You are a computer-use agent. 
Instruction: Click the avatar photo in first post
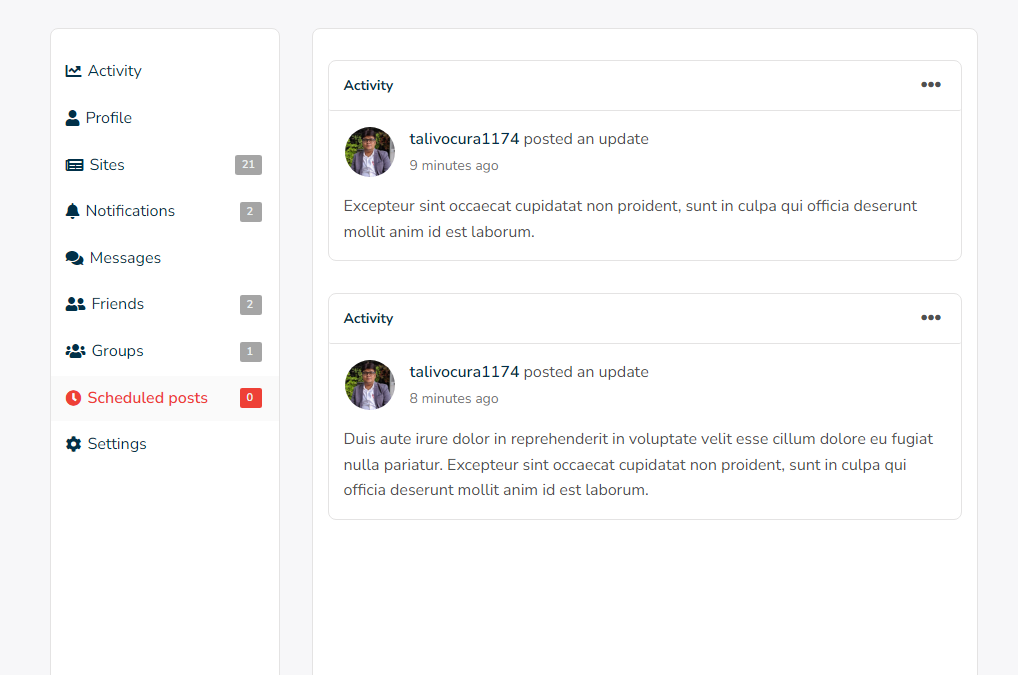click(x=370, y=152)
